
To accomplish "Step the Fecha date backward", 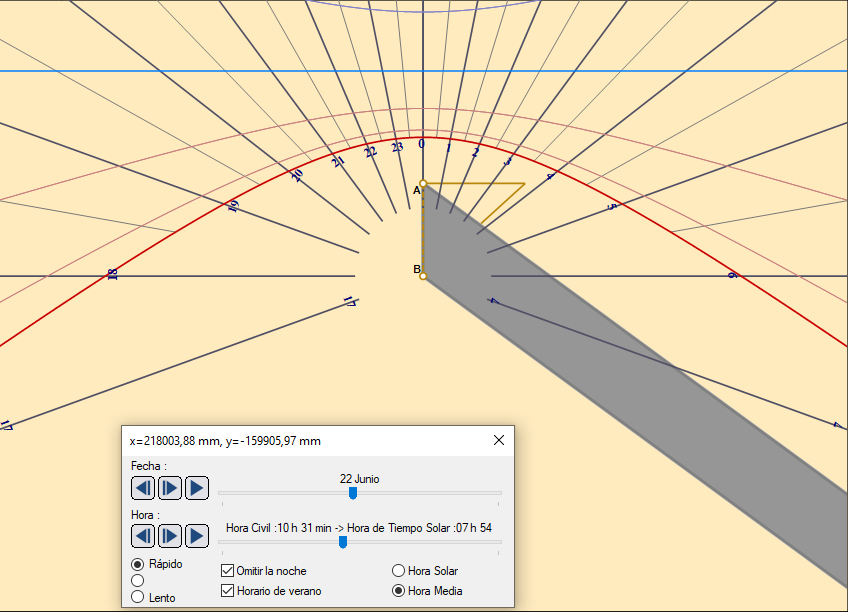I will coord(143,488).
